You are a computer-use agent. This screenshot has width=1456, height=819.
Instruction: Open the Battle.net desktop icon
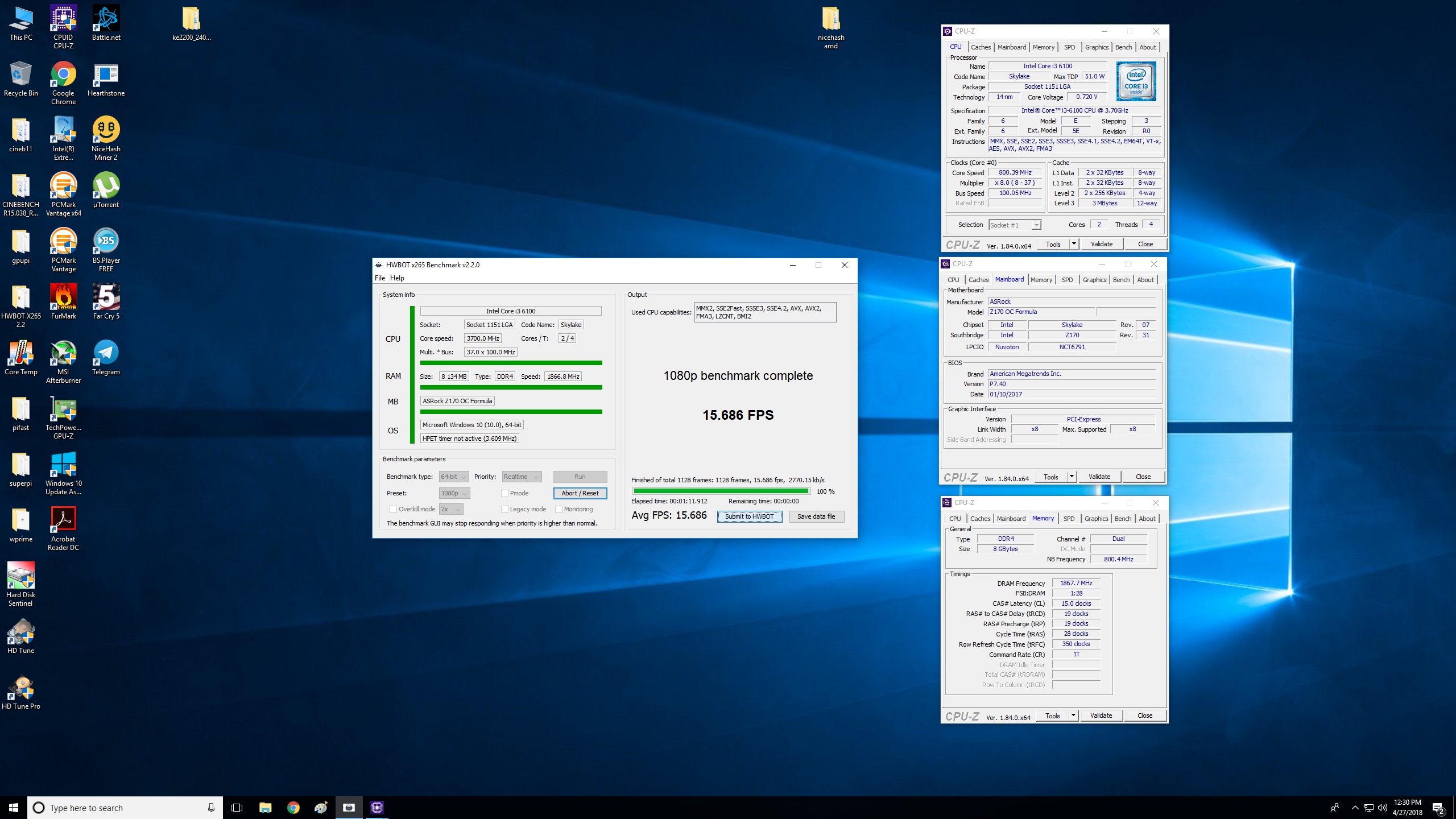tap(106, 23)
